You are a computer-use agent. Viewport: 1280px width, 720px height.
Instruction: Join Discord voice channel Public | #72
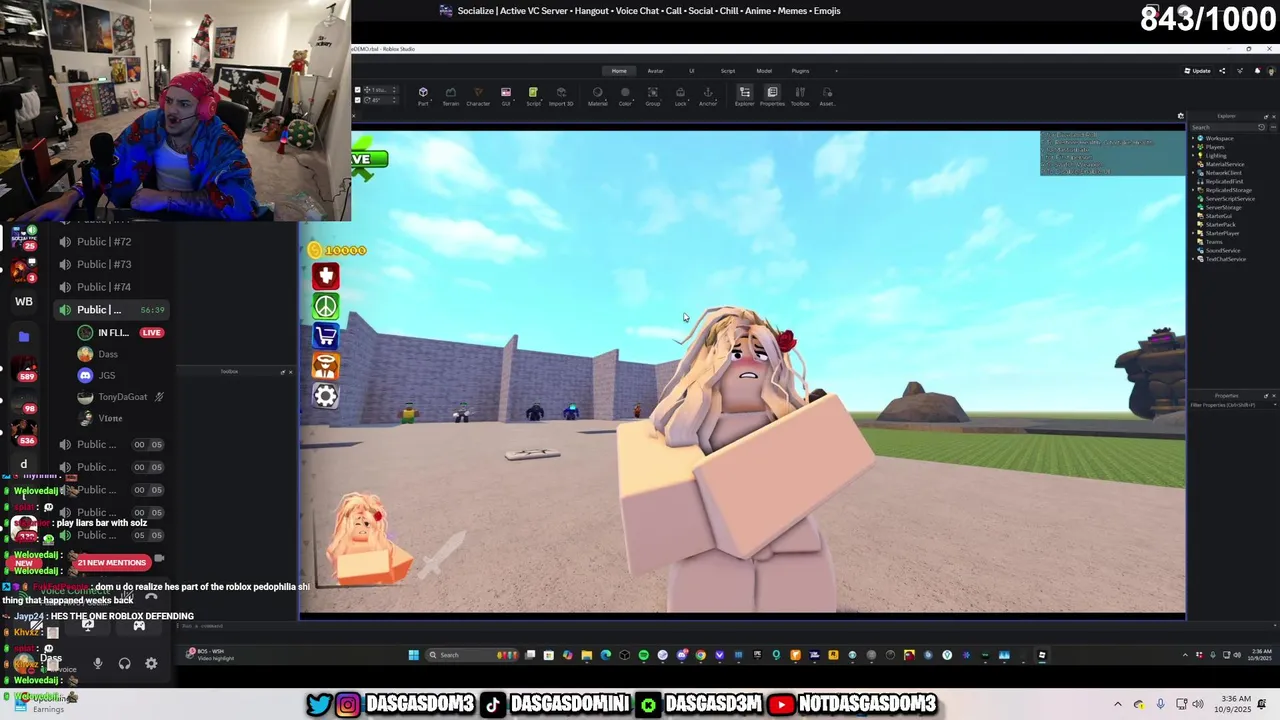pyautogui.click(x=105, y=242)
